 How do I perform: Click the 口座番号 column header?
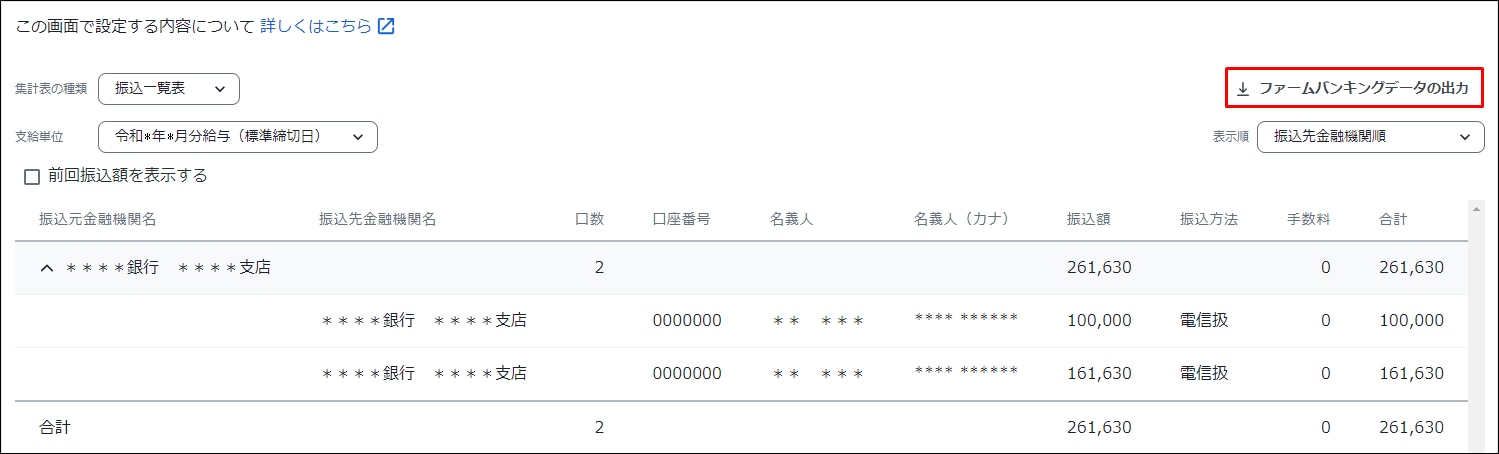[x=682, y=220]
